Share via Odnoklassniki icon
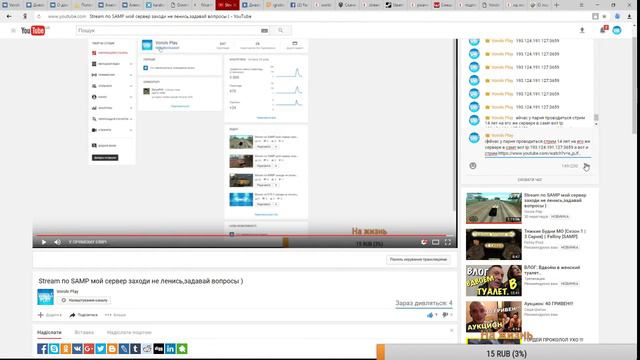Viewport: 640px width, 360px height. [x=66, y=349]
